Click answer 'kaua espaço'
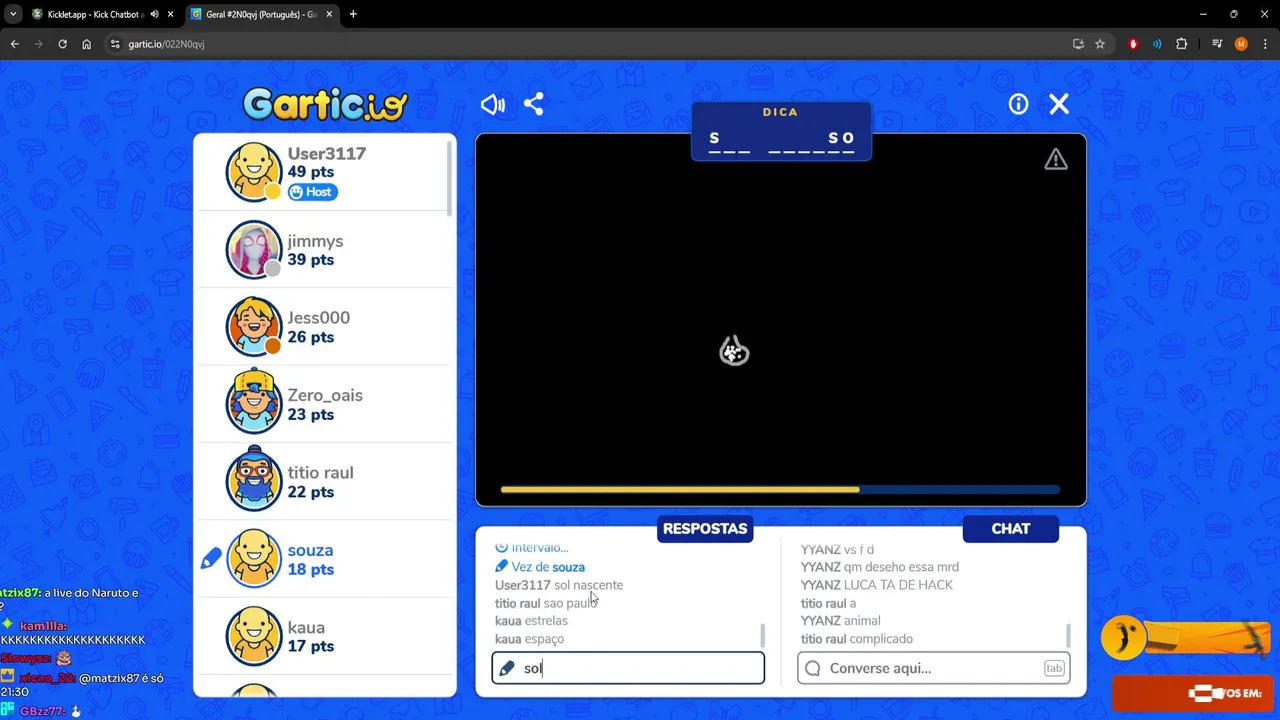 pyautogui.click(x=529, y=639)
